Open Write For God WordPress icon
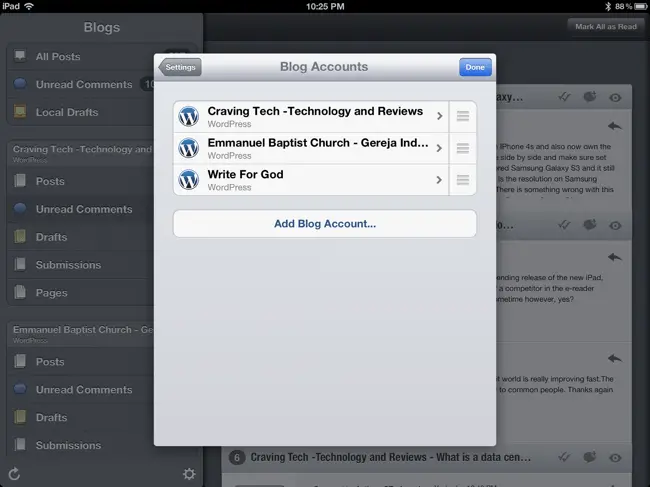Screen dimensions: 650x487 (x=189, y=179)
